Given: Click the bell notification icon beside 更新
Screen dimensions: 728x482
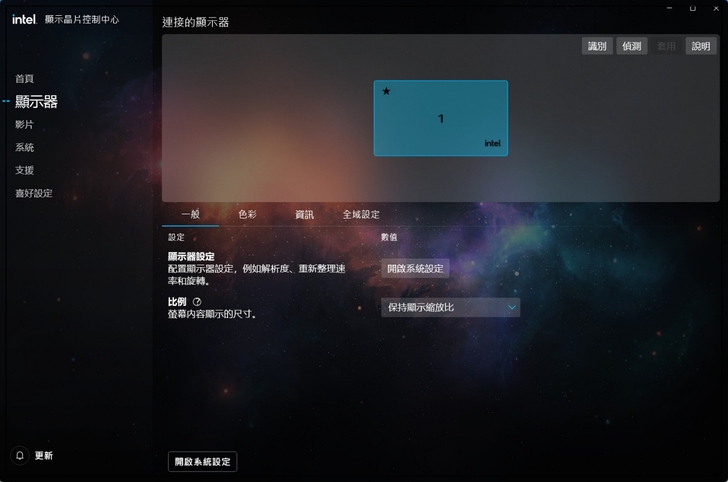Looking at the screenshot, I should [20, 455].
